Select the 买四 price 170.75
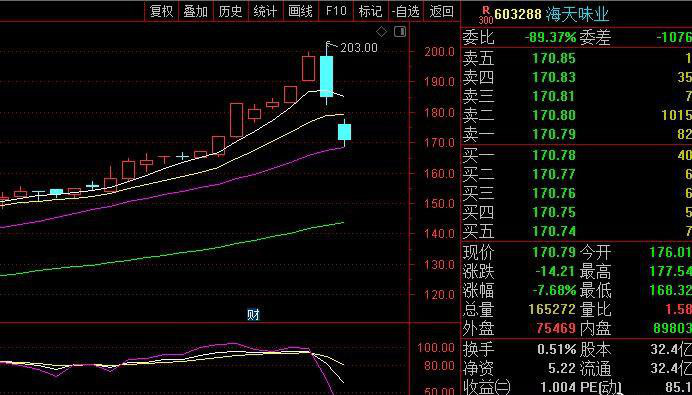The height and width of the screenshot is (395, 692). tap(554, 212)
